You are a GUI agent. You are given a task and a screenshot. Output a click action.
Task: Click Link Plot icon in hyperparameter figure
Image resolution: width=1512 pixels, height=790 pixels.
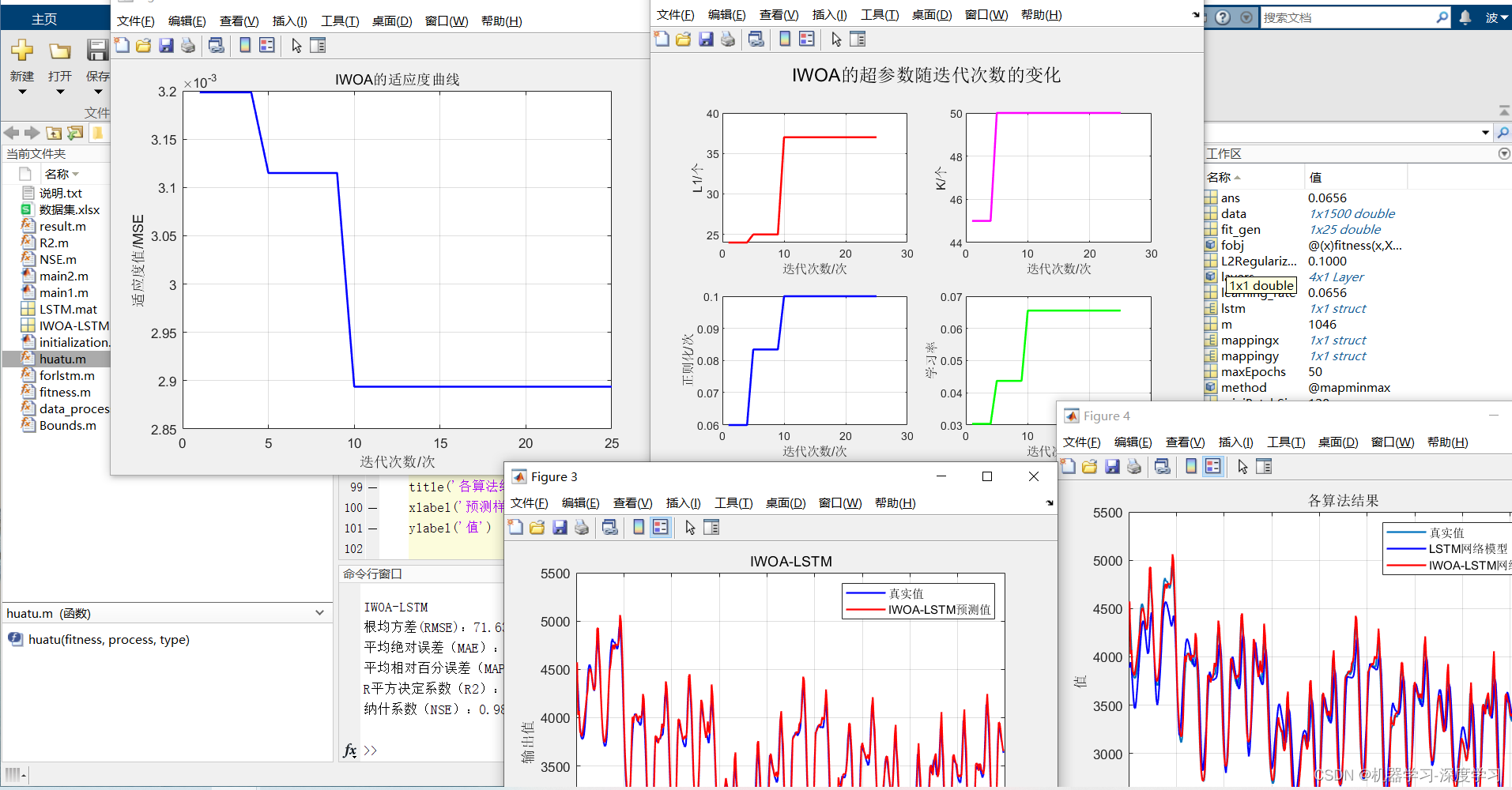coord(756,39)
